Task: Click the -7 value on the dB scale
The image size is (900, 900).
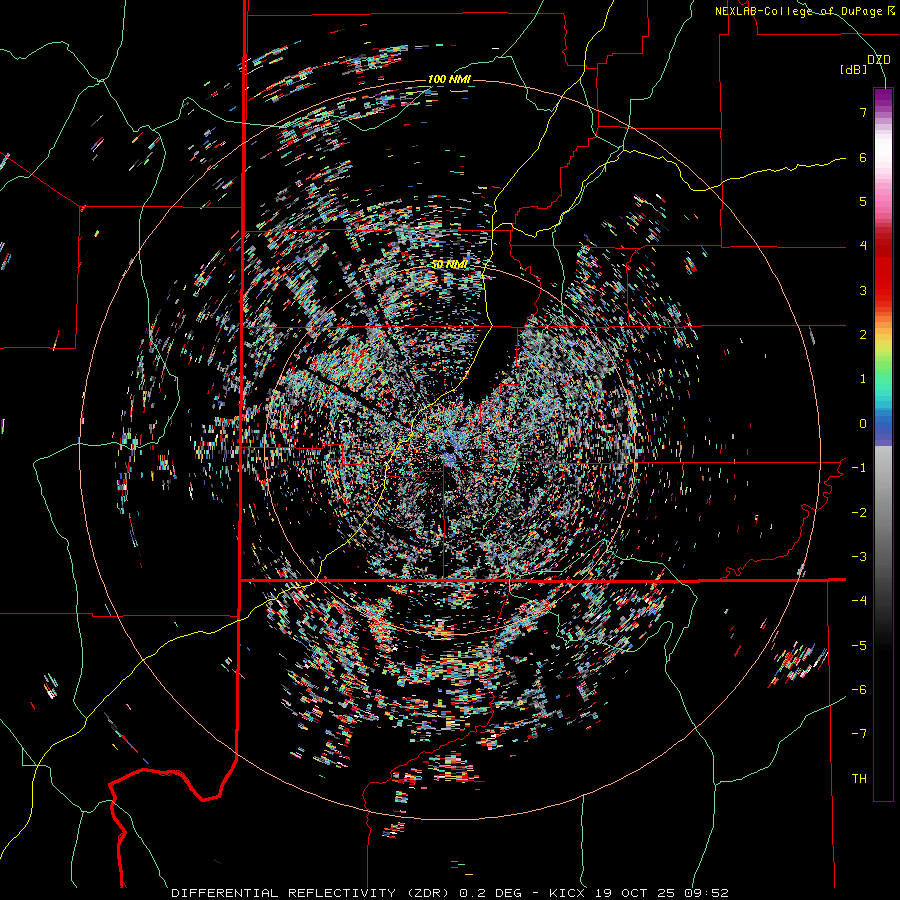Action: (859, 734)
